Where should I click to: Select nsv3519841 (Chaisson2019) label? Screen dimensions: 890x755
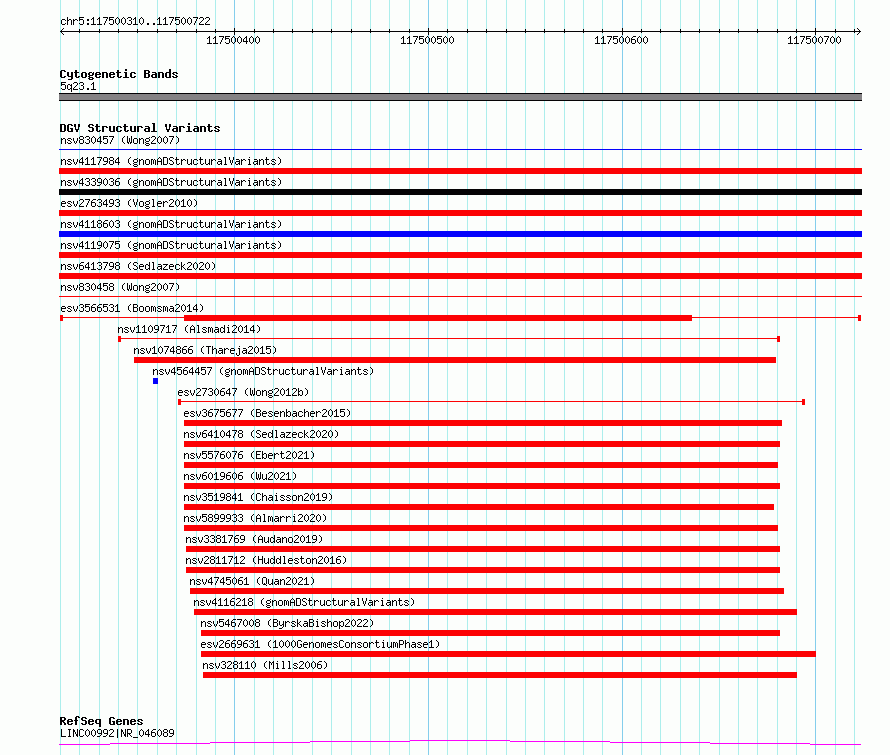tap(258, 497)
